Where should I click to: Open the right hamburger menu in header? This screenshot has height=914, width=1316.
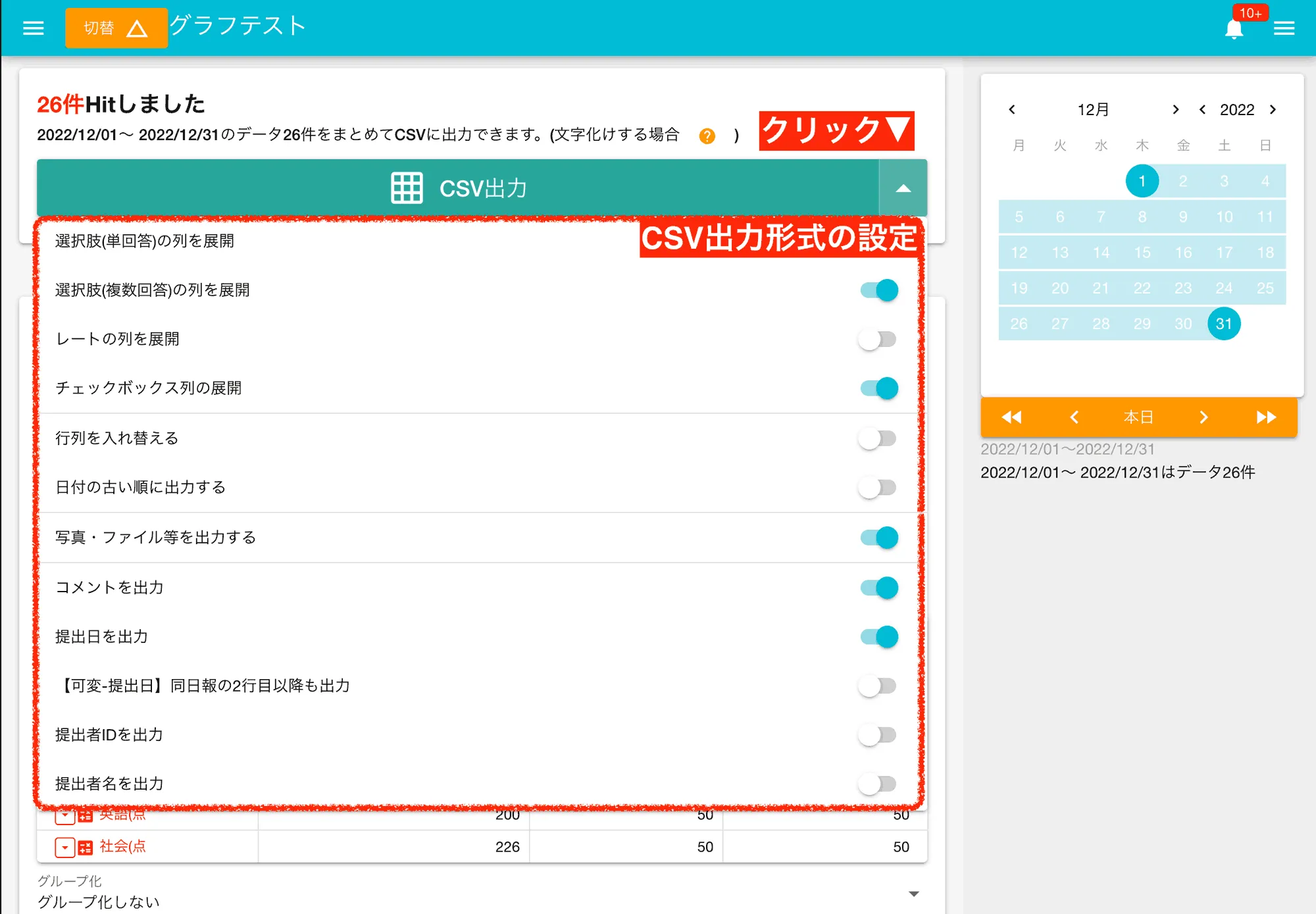click(1284, 27)
